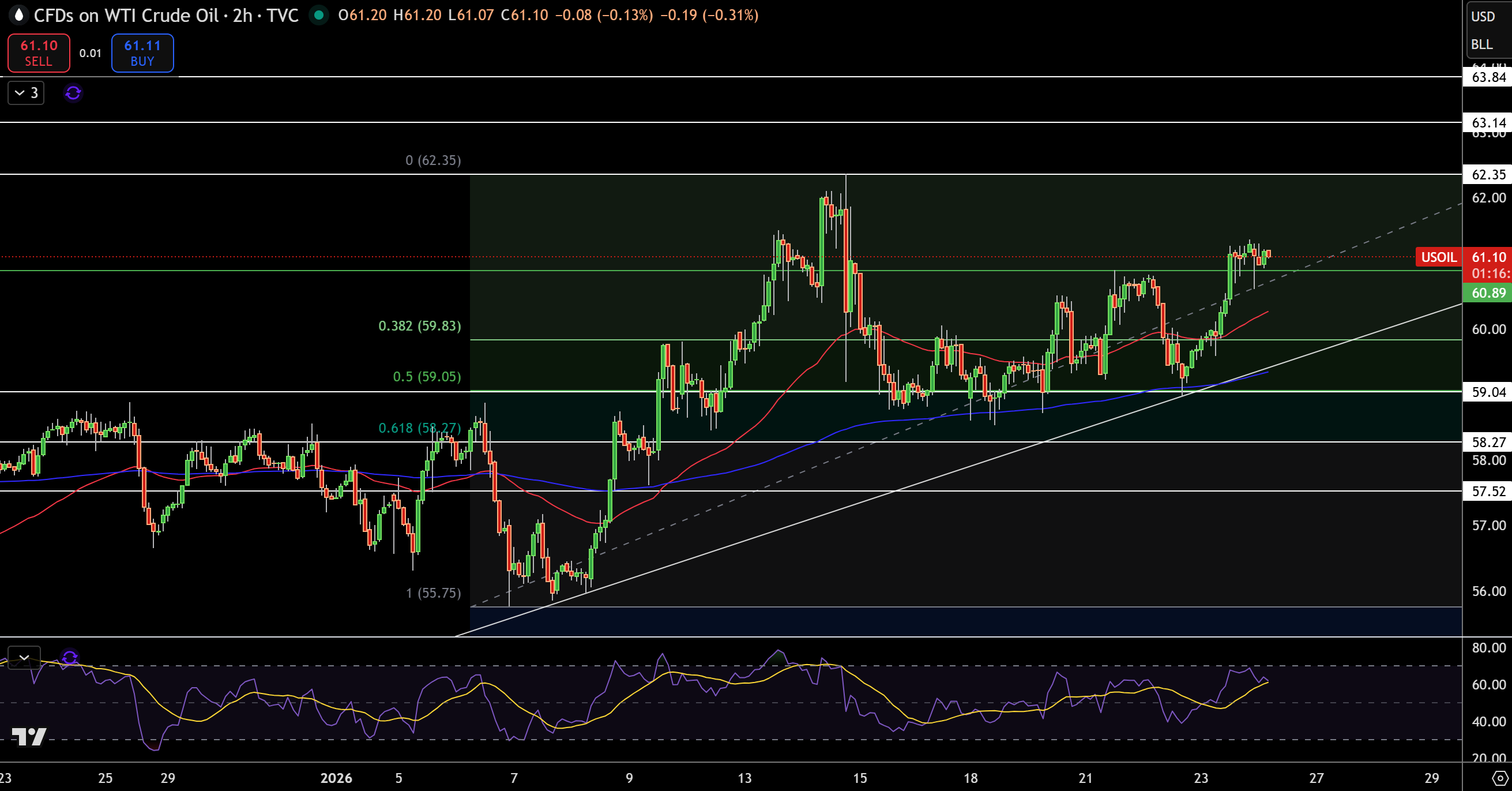Click the 23 date label near the right of time axis
This screenshot has width=1512, height=791.
point(1201,778)
